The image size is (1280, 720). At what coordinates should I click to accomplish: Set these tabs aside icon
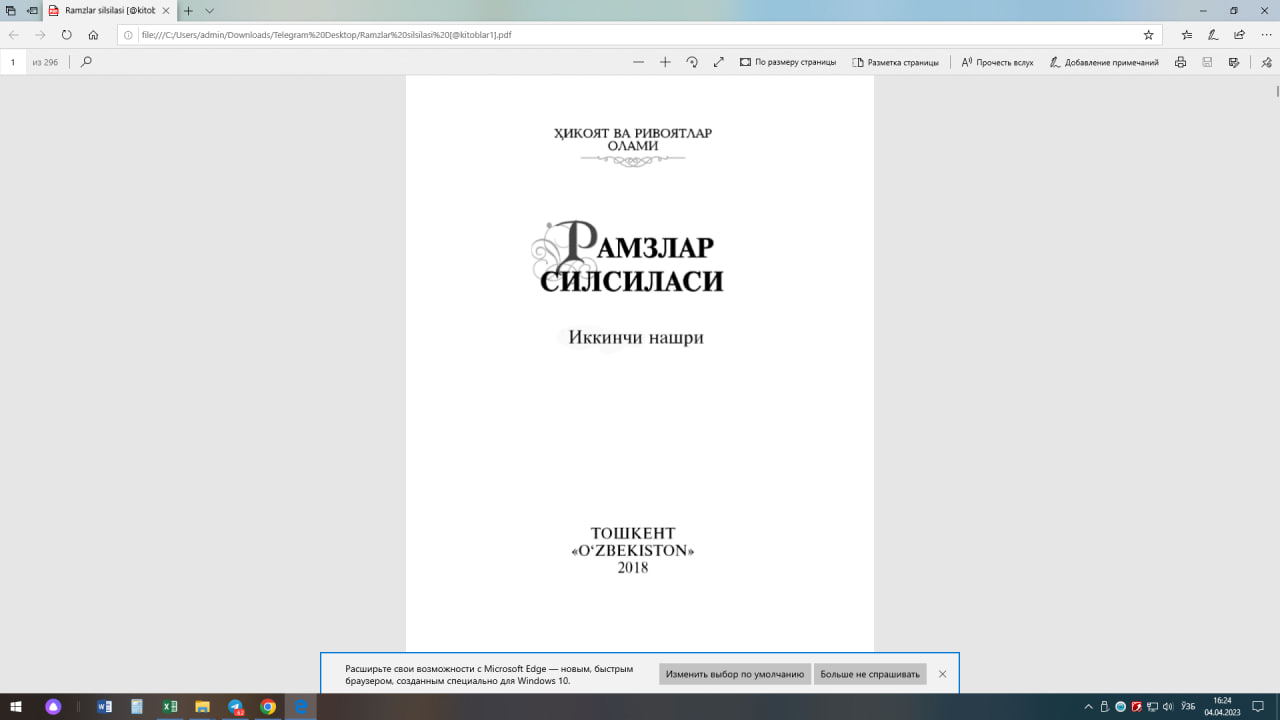tap(33, 10)
